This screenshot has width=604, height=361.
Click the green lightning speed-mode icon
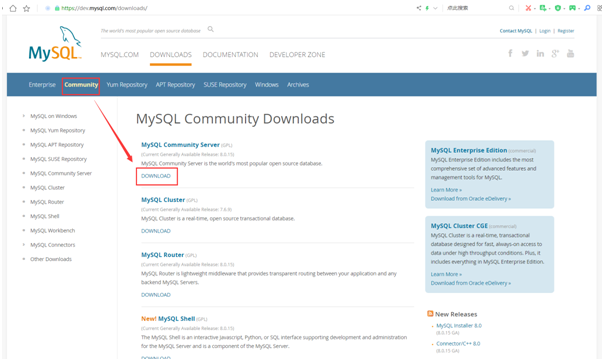(x=427, y=8)
